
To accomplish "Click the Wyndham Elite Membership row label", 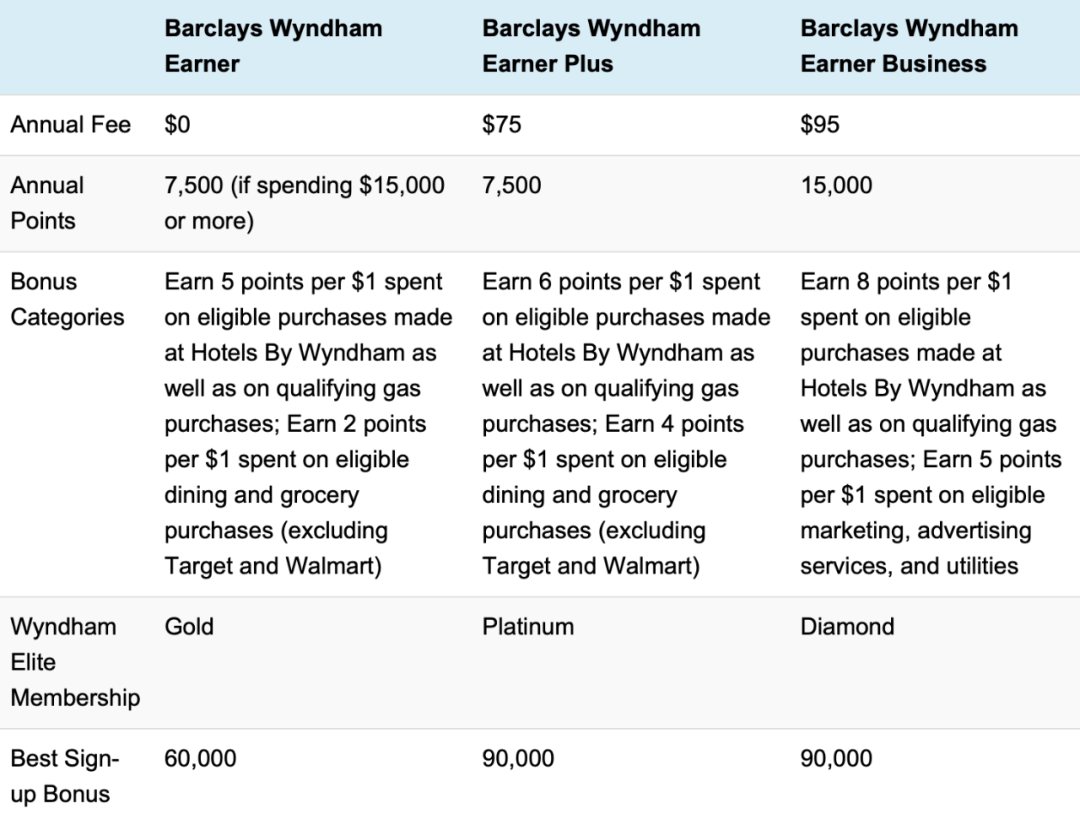I will click(x=75, y=662).
